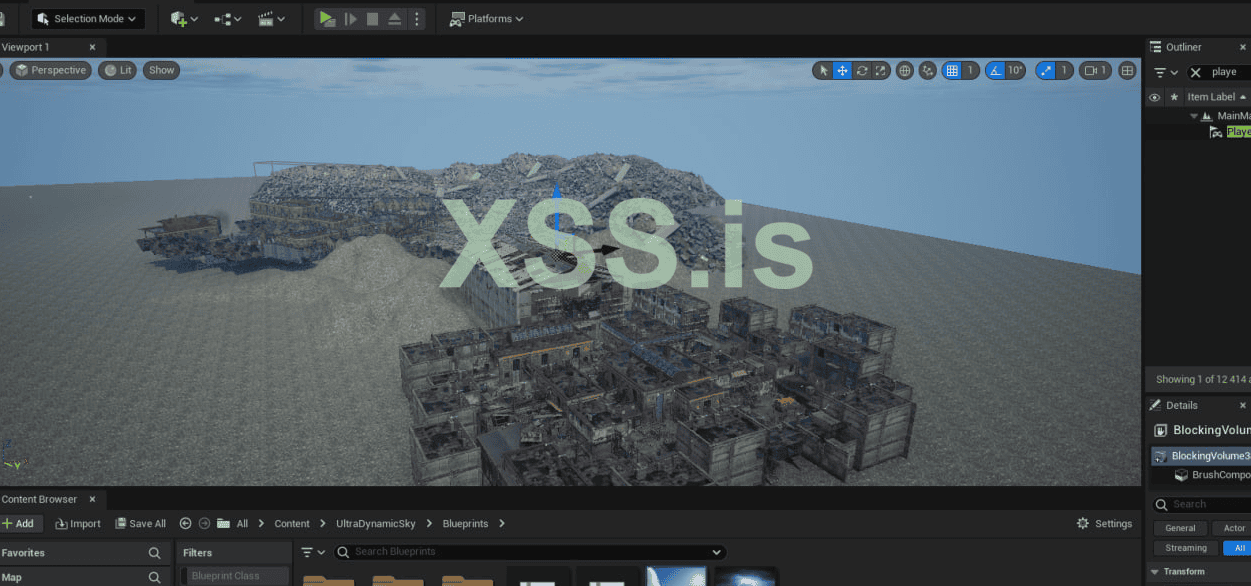This screenshot has height=586, width=1251.
Task: Select the Actor filter in Details
Action: tap(1233, 528)
